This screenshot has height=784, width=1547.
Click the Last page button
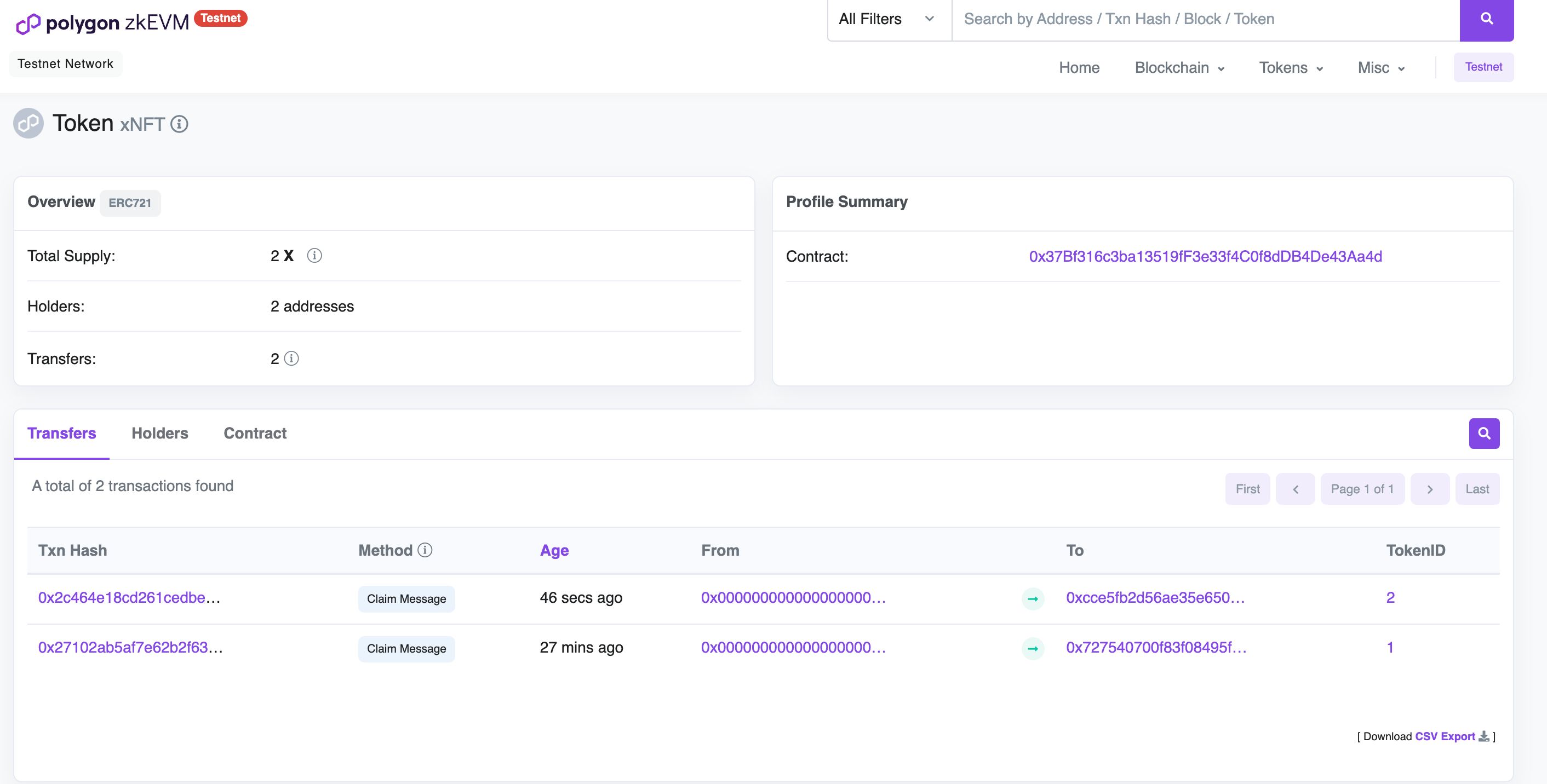click(1477, 489)
